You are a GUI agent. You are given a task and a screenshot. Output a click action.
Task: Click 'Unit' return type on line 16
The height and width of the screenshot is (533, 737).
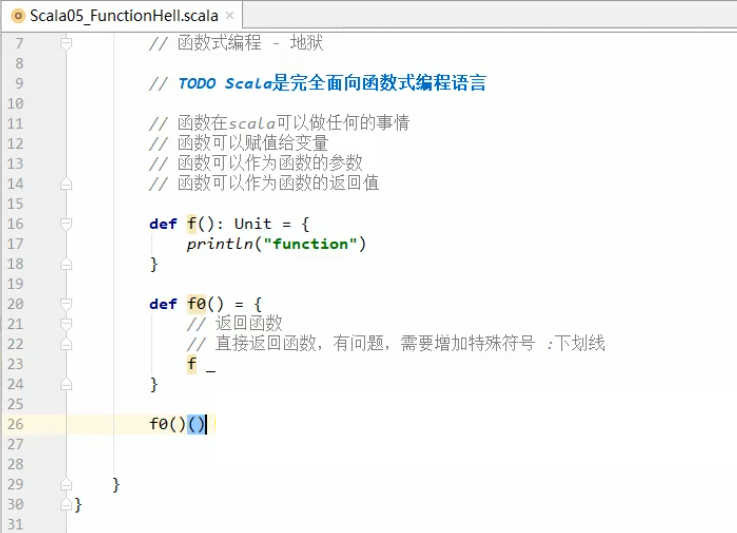(253, 224)
